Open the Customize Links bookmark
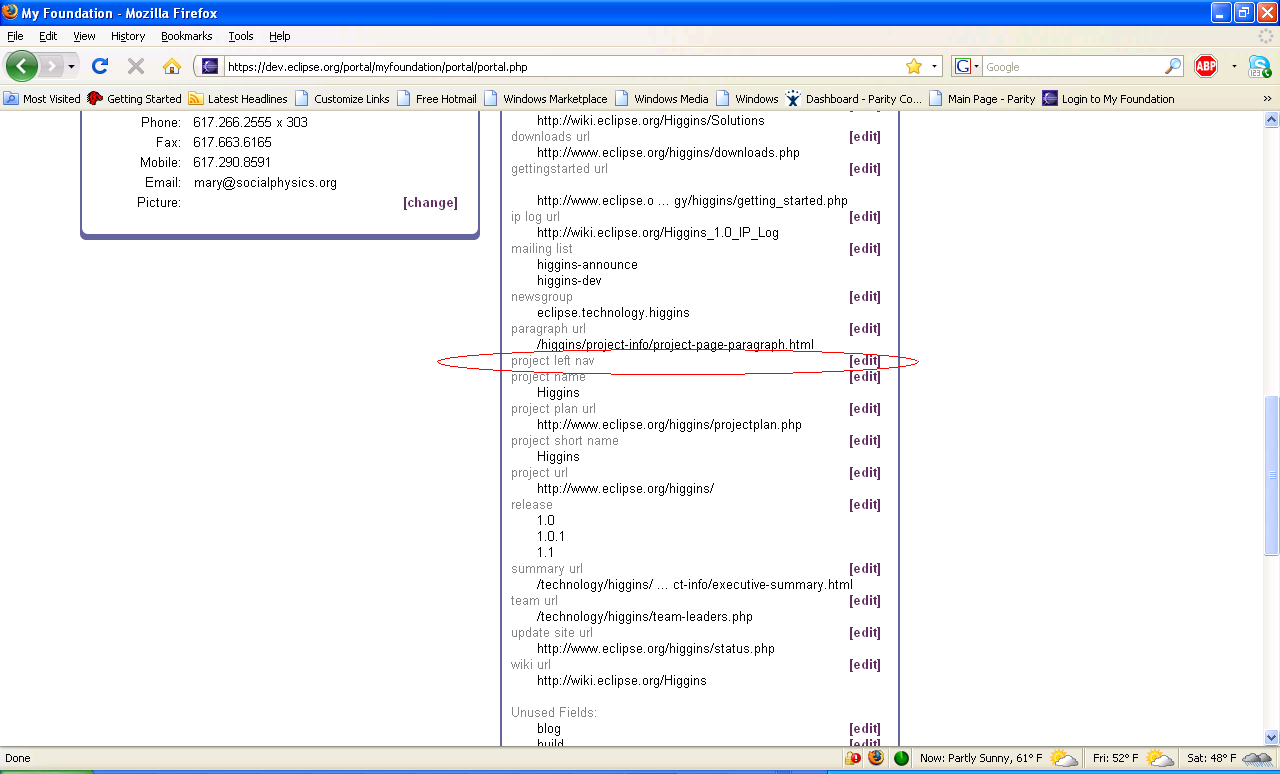Image resolution: width=1280 pixels, height=774 pixels. pos(342,99)
